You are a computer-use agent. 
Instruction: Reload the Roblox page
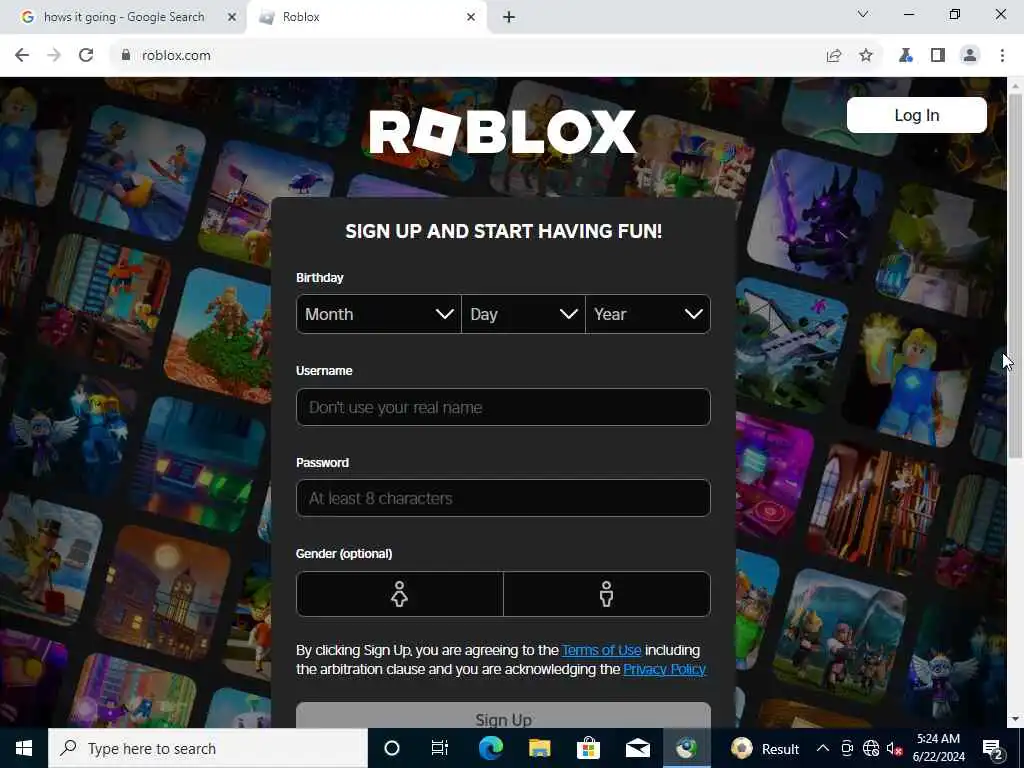[x=86, y=56]
